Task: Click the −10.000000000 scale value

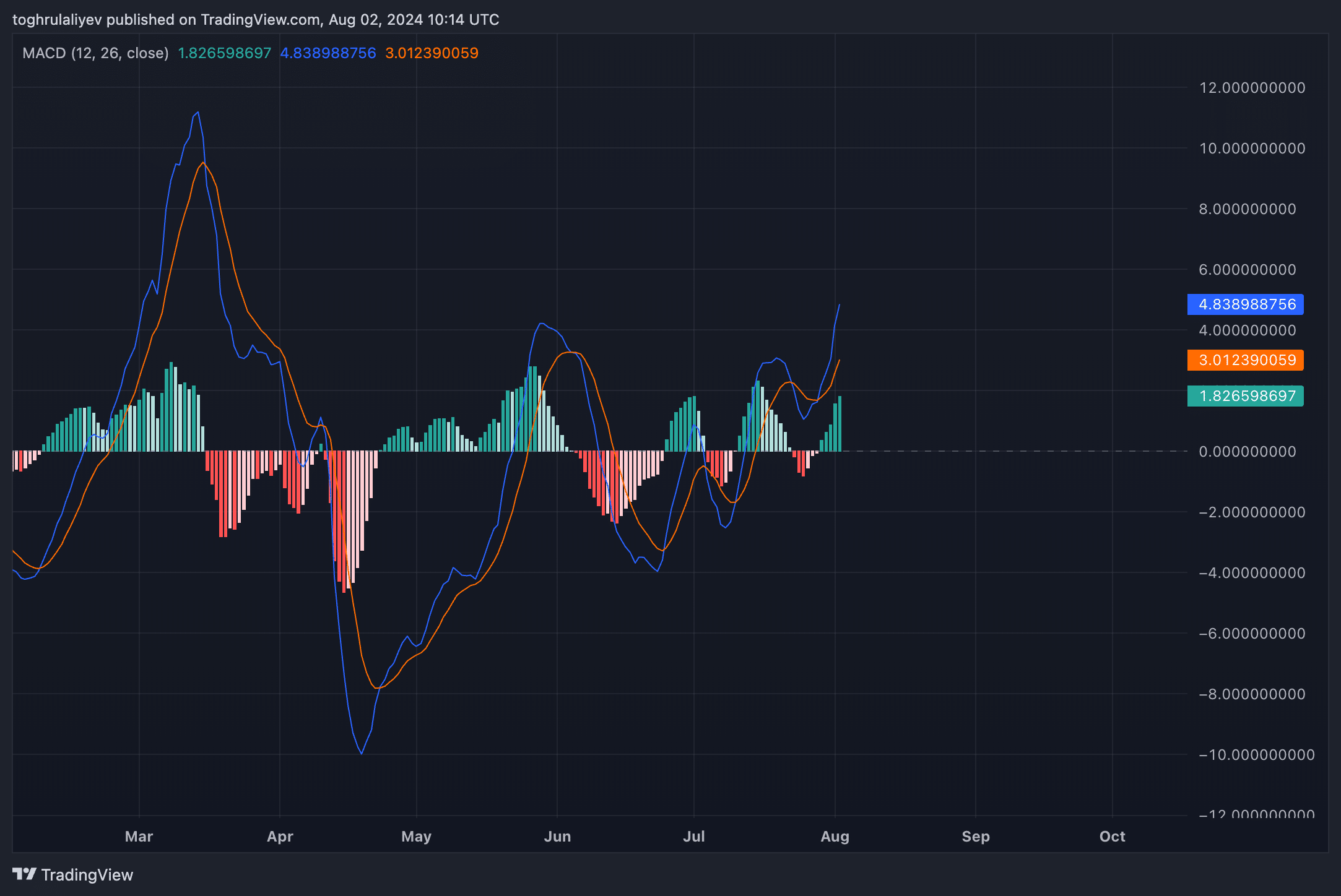Action: click(x=1257, y=755)
